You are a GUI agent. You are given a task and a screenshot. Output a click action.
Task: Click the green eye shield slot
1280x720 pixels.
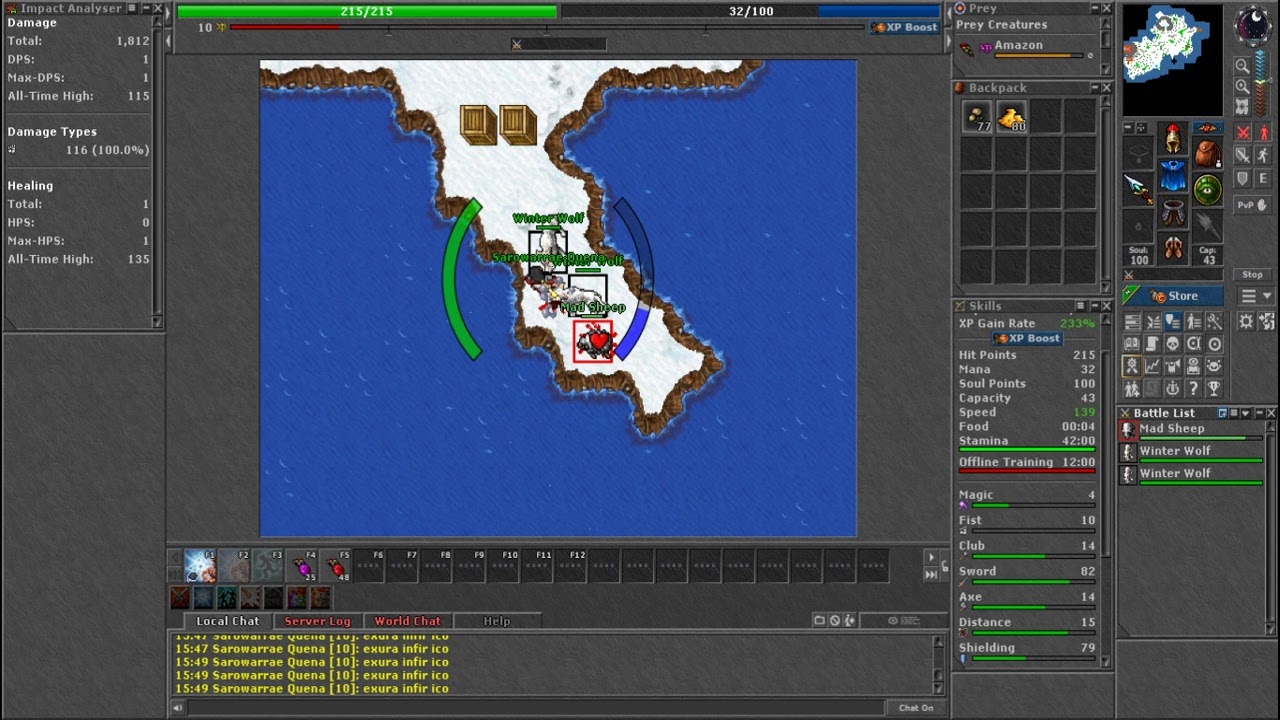pos(1208,190)
